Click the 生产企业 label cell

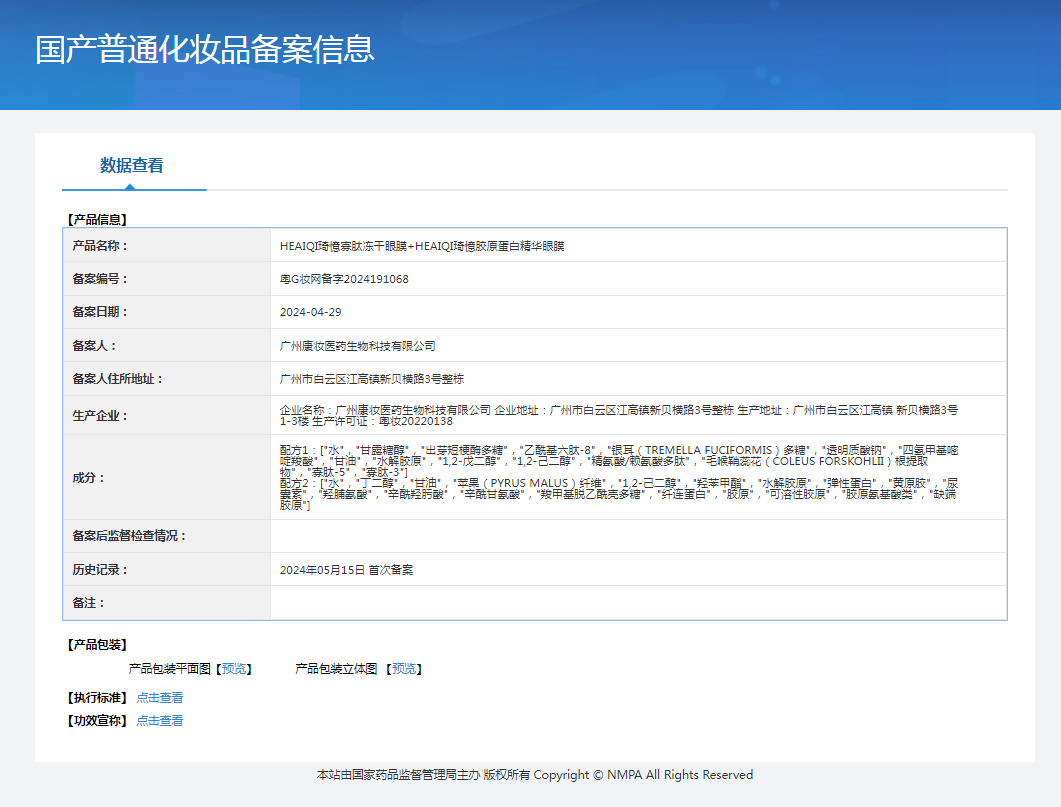[x=166, y=415]
